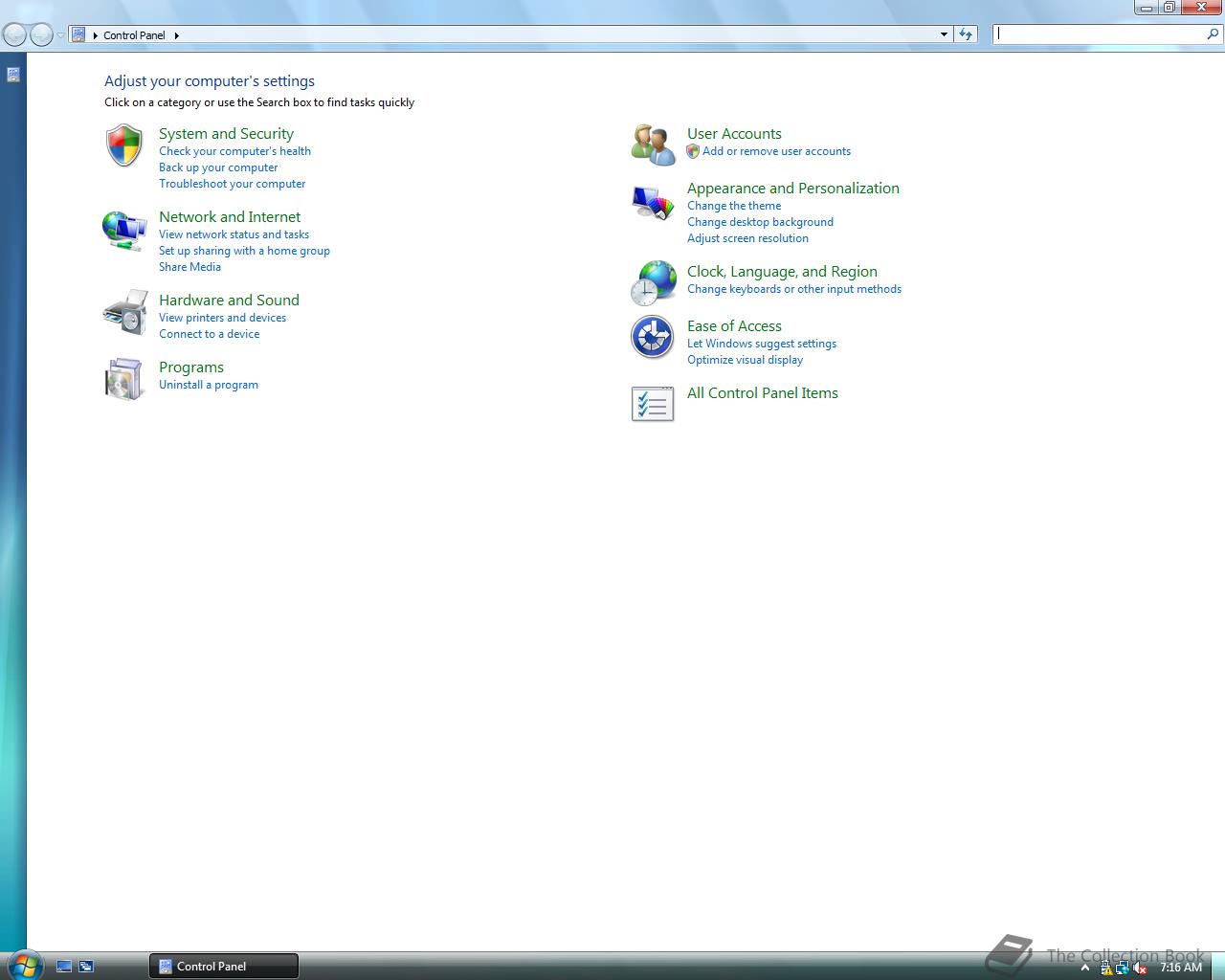Viewport: 1225px width, 980px height.
Task: Open the System and Security heading link
Action: pos(226,134)
